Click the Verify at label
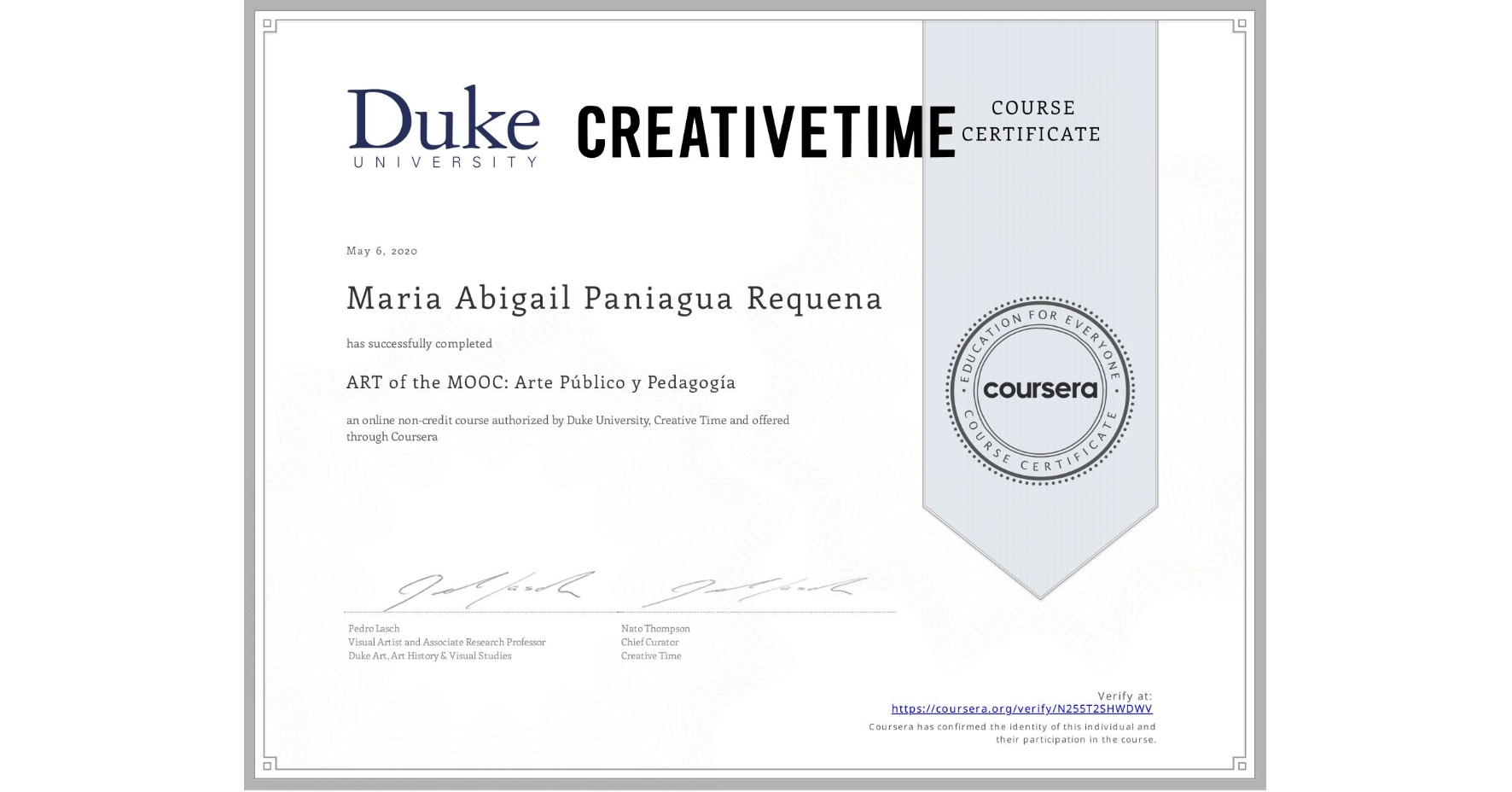The width and height of the screenshot is (1512, 792). (x=1125, y=694)
